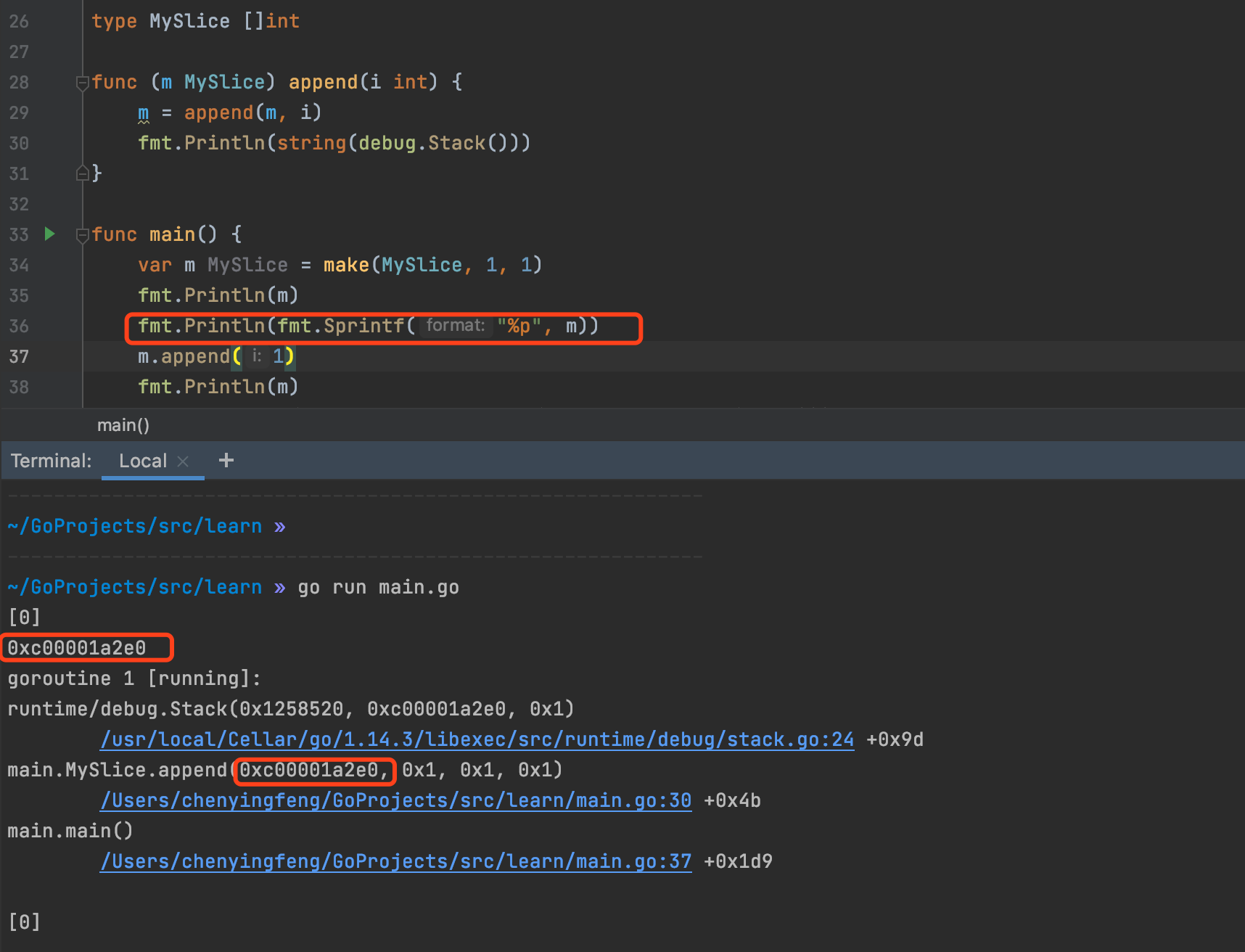Click the 0xc00001a2e0 pointer output line
The height and width of the screenshot is (952, 1245).
[x=77, y=648]
